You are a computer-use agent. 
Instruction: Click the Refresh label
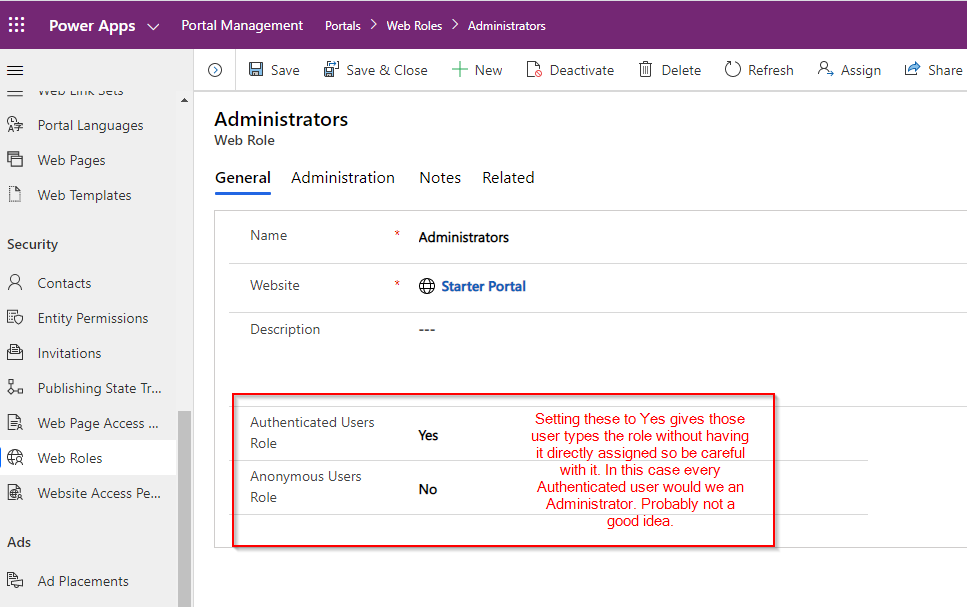pyautogui.click(x=770, y=70)
